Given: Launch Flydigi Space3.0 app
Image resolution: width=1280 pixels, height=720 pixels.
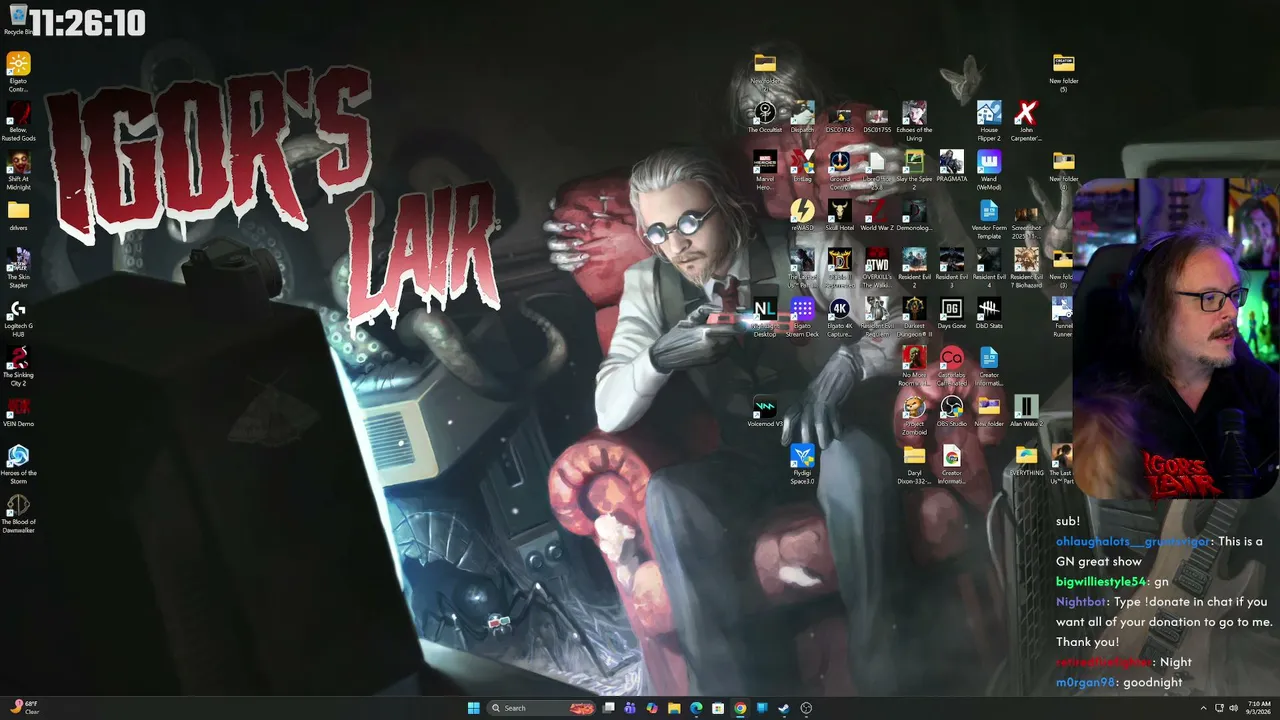Looking at the screenshot, I should (x=802, y=464).
